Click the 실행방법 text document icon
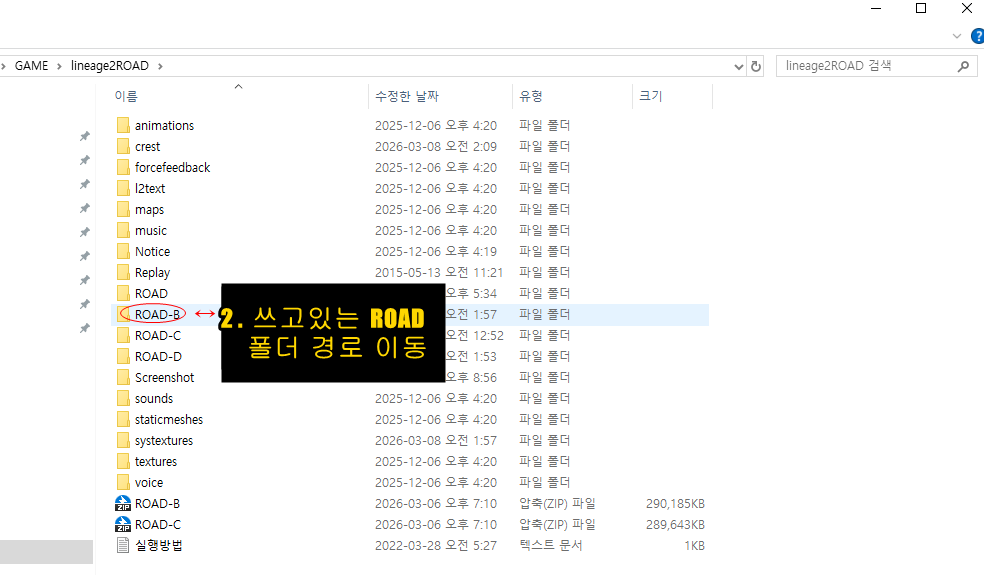Image resolution: width=984 pixels, height=575 pixels. [123, 545]
